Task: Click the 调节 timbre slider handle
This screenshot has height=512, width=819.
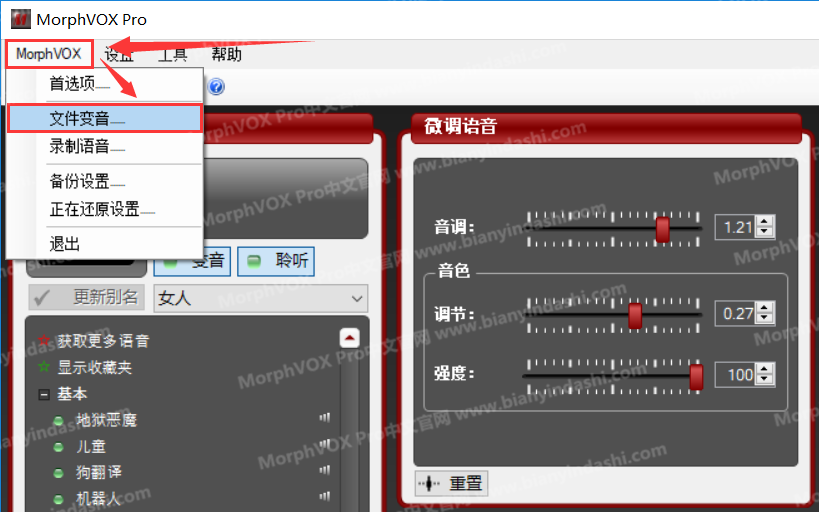Action: (635, 316)
